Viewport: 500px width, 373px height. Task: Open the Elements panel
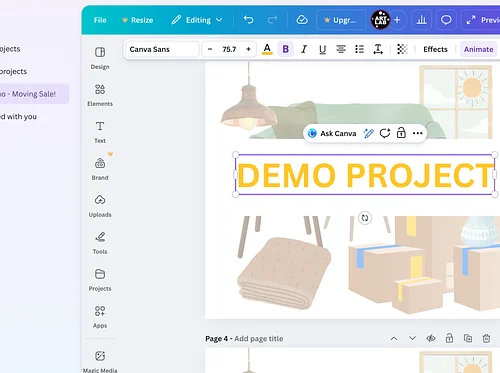click(100, 95)
